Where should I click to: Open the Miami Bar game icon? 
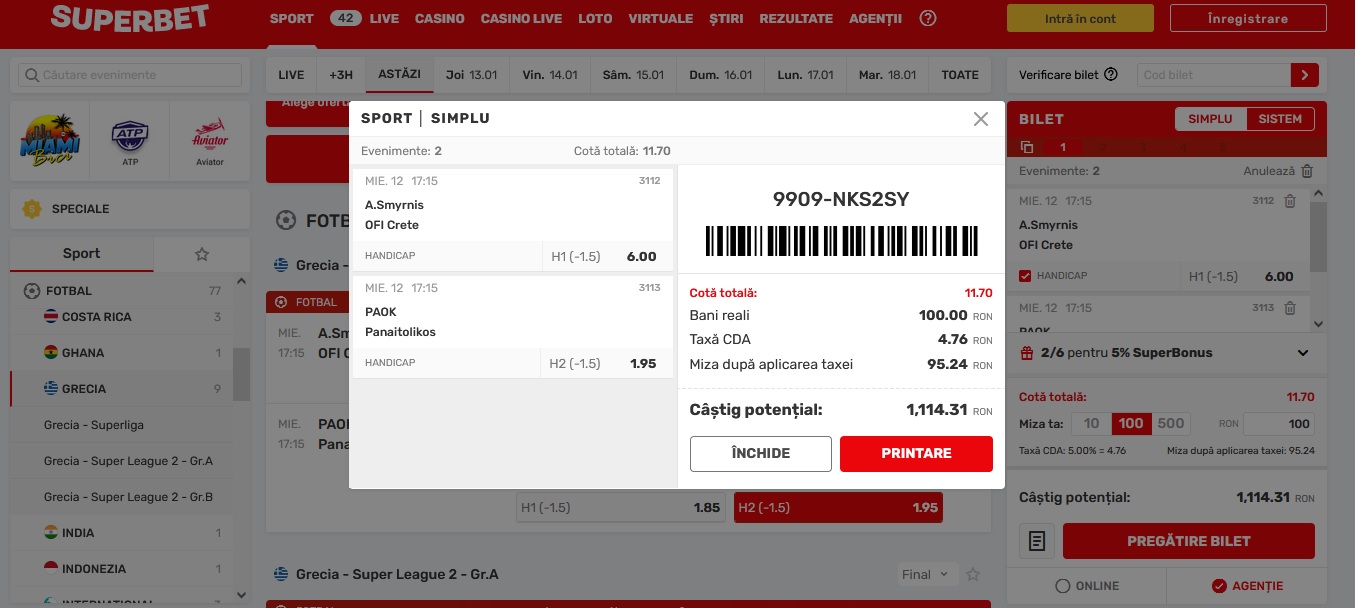[49, 139]
